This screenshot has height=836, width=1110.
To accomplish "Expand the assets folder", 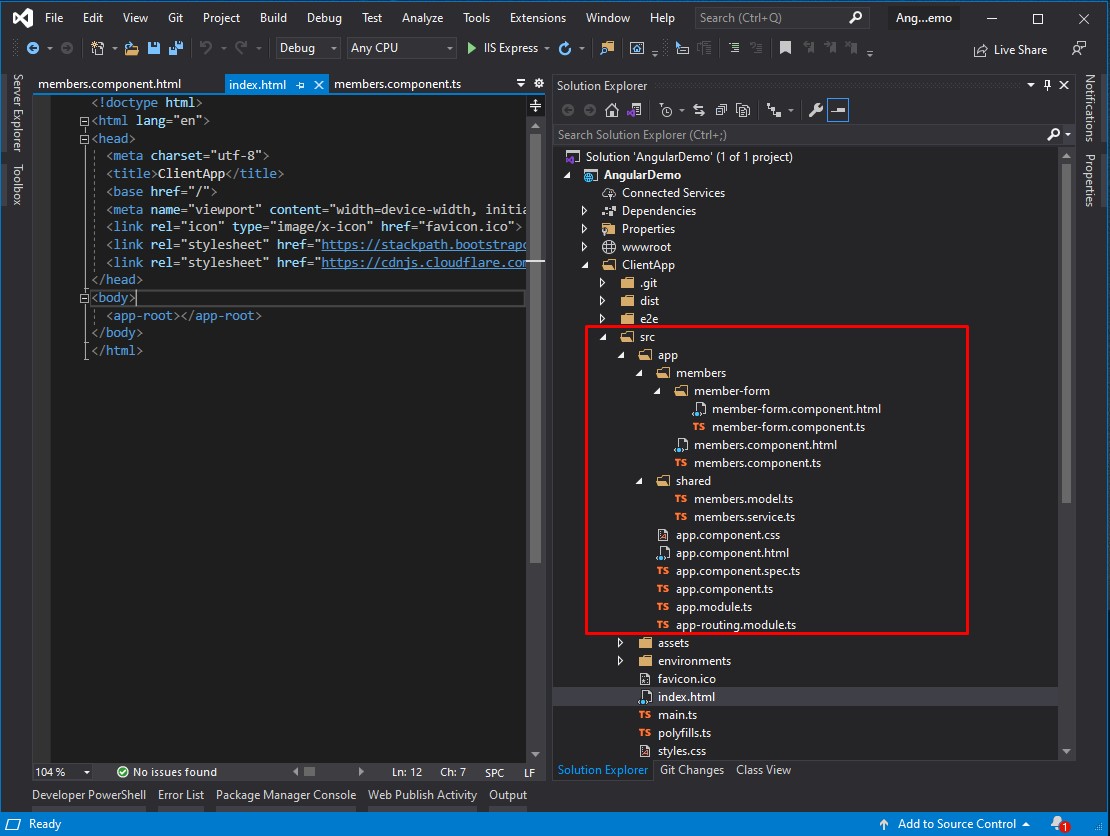I will click(621, 643).
